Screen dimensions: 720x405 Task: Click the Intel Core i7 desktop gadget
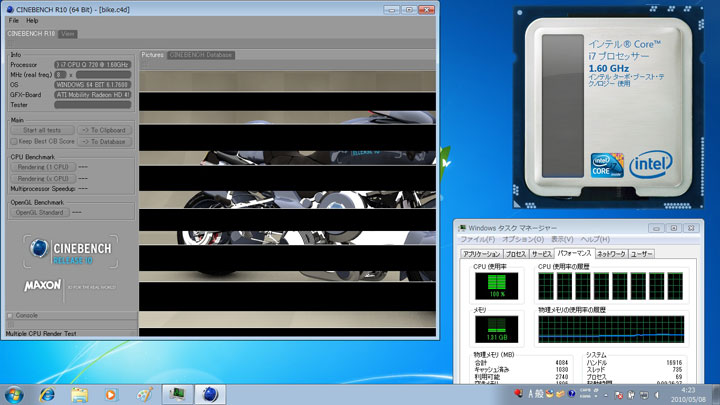(x=608, y=108)
